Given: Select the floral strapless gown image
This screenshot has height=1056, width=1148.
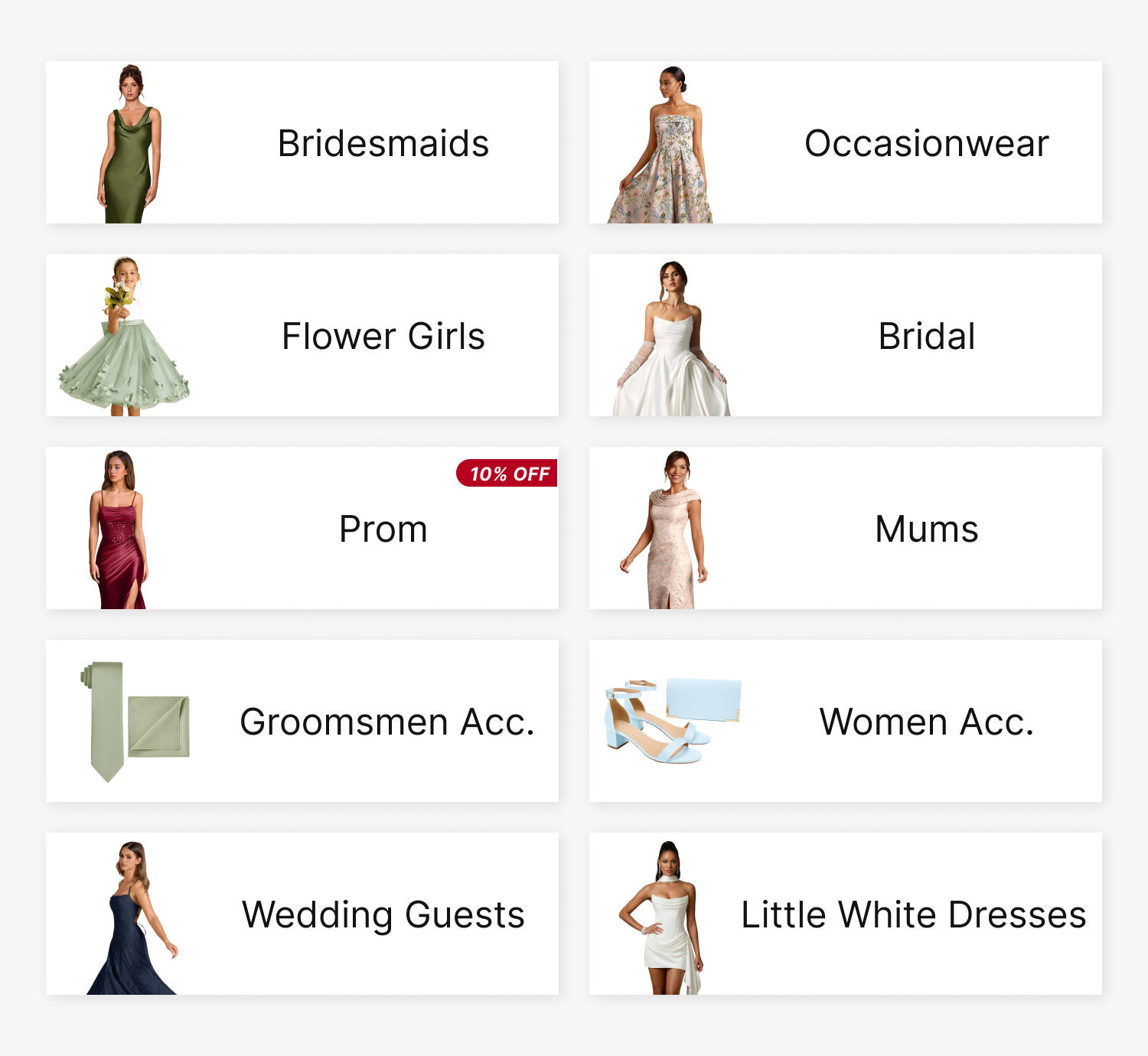Looking at the screenshot, I should (x=661, y=145).
